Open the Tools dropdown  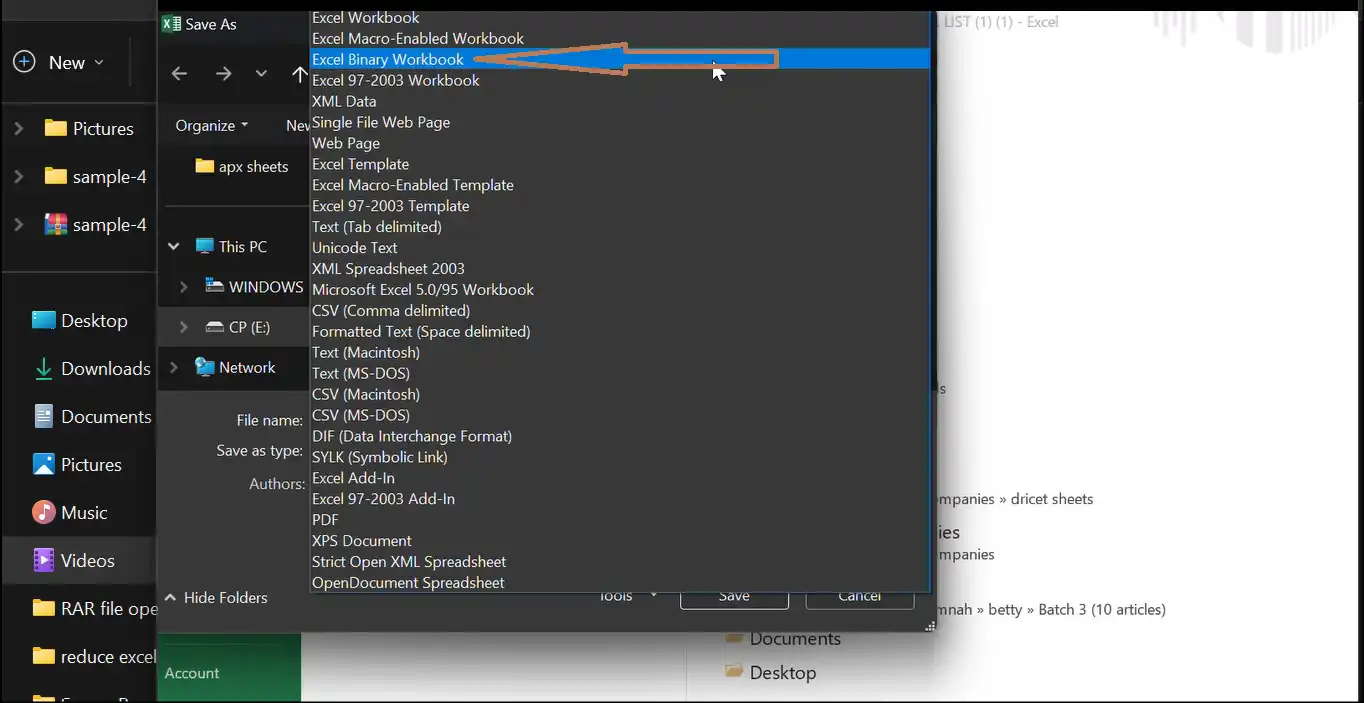628,596
